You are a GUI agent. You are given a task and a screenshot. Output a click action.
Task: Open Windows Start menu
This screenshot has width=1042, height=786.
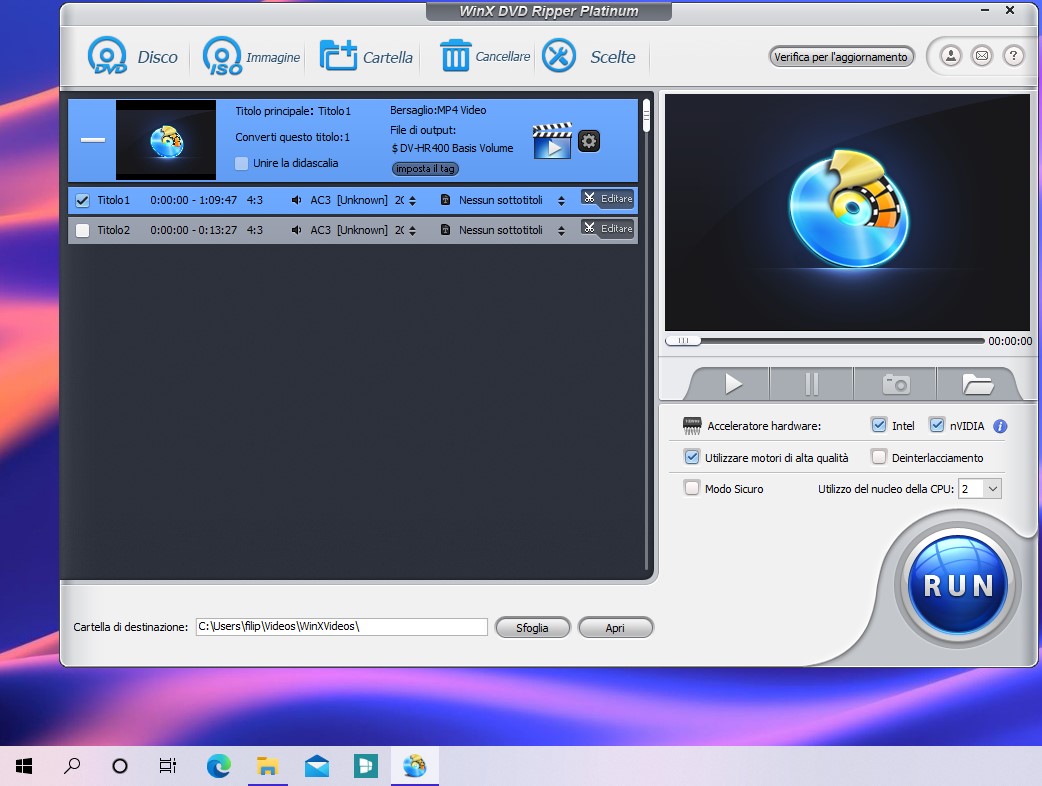[24, 766]
